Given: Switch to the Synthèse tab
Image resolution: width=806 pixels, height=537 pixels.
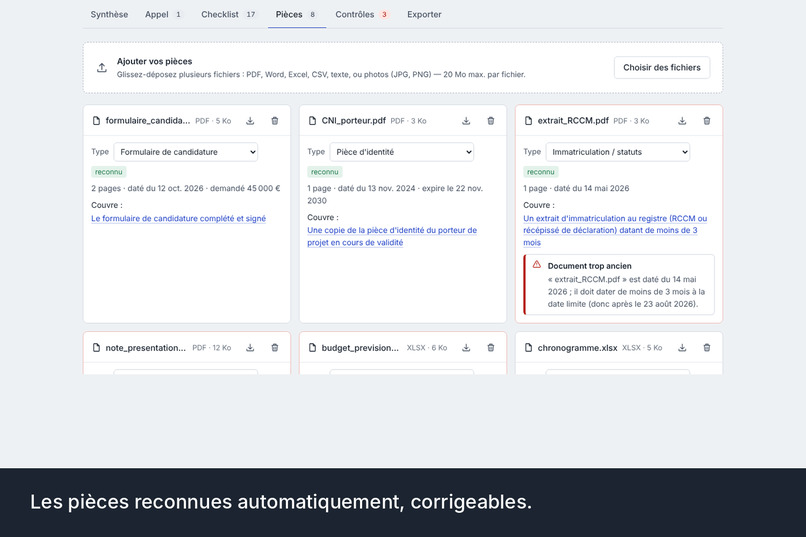Looking at the screenshot, I should tap(109, 14).
